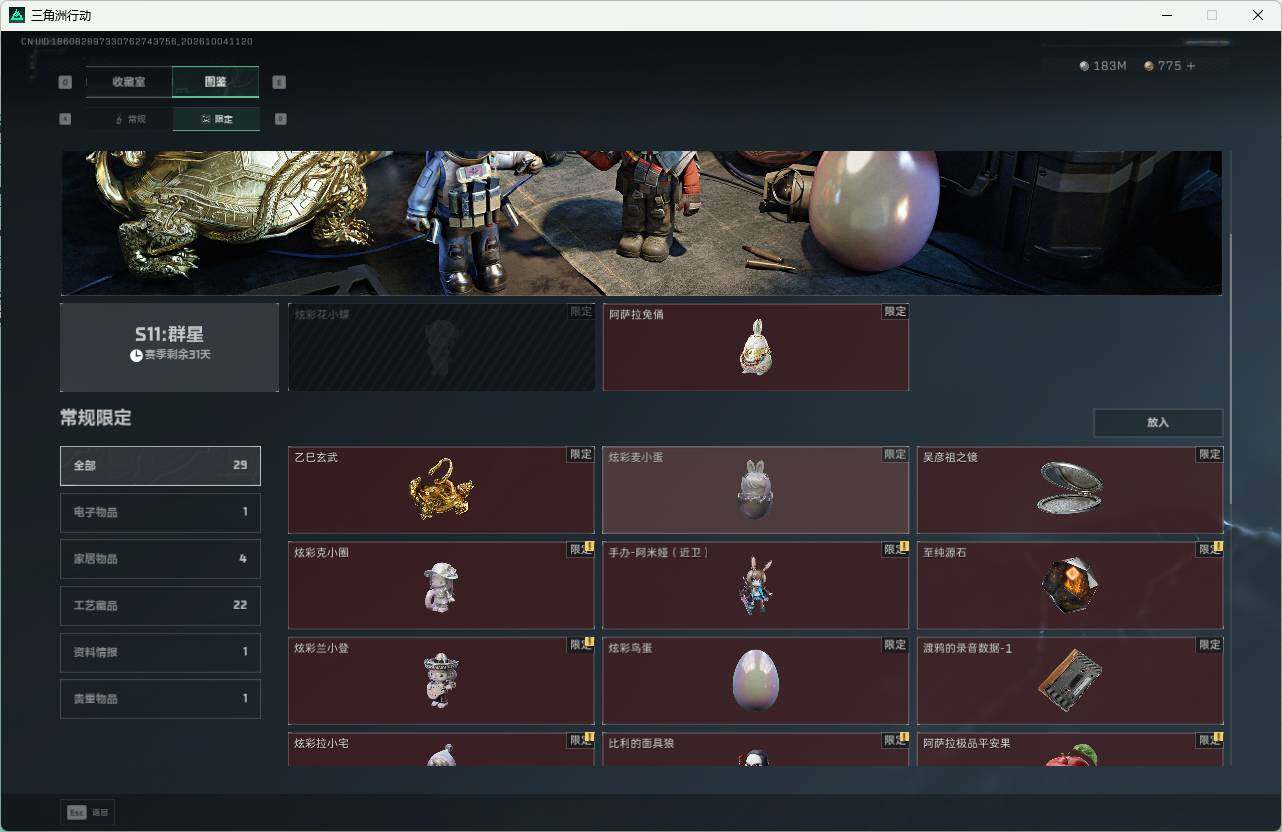
Task: Select the 渡鸦的录音数据-1 cassette icon
Action: click(1070, 681)
